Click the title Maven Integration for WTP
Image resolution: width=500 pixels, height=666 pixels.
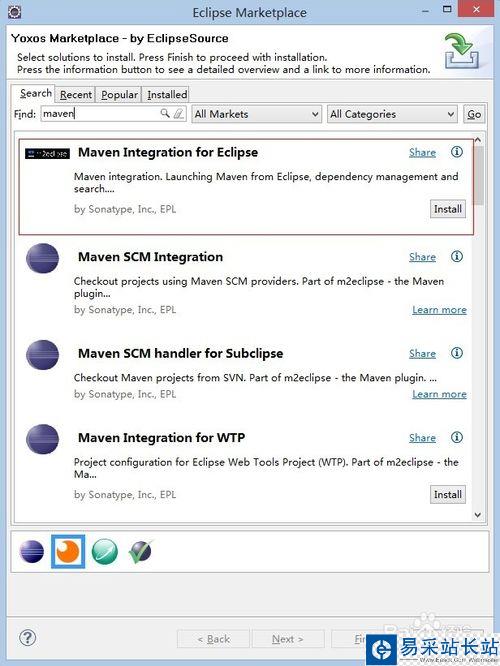[161, 437]
